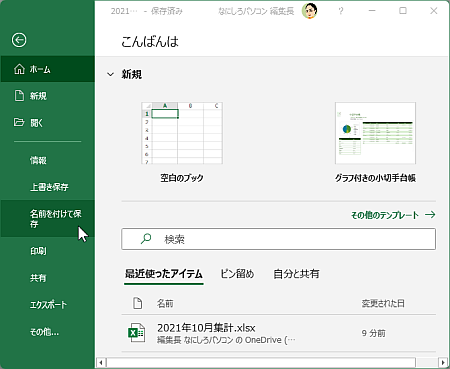Open the 印刷 page
The image size is (450, 369).
(x=48, y=251)
